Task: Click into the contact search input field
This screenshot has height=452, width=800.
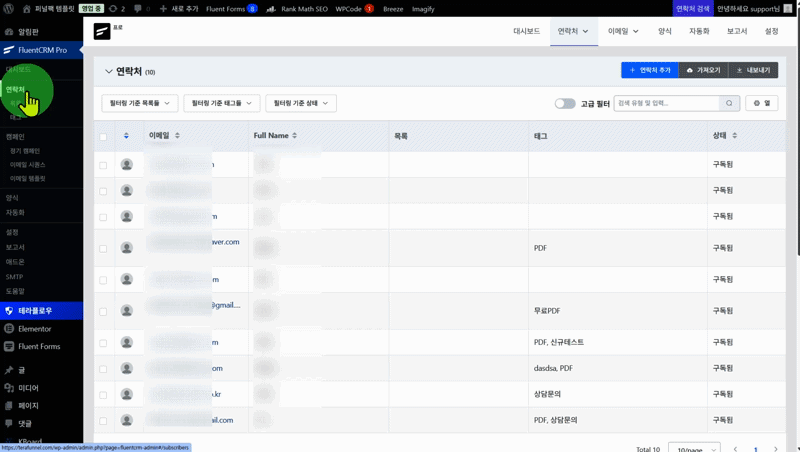Action: [667, 103]
